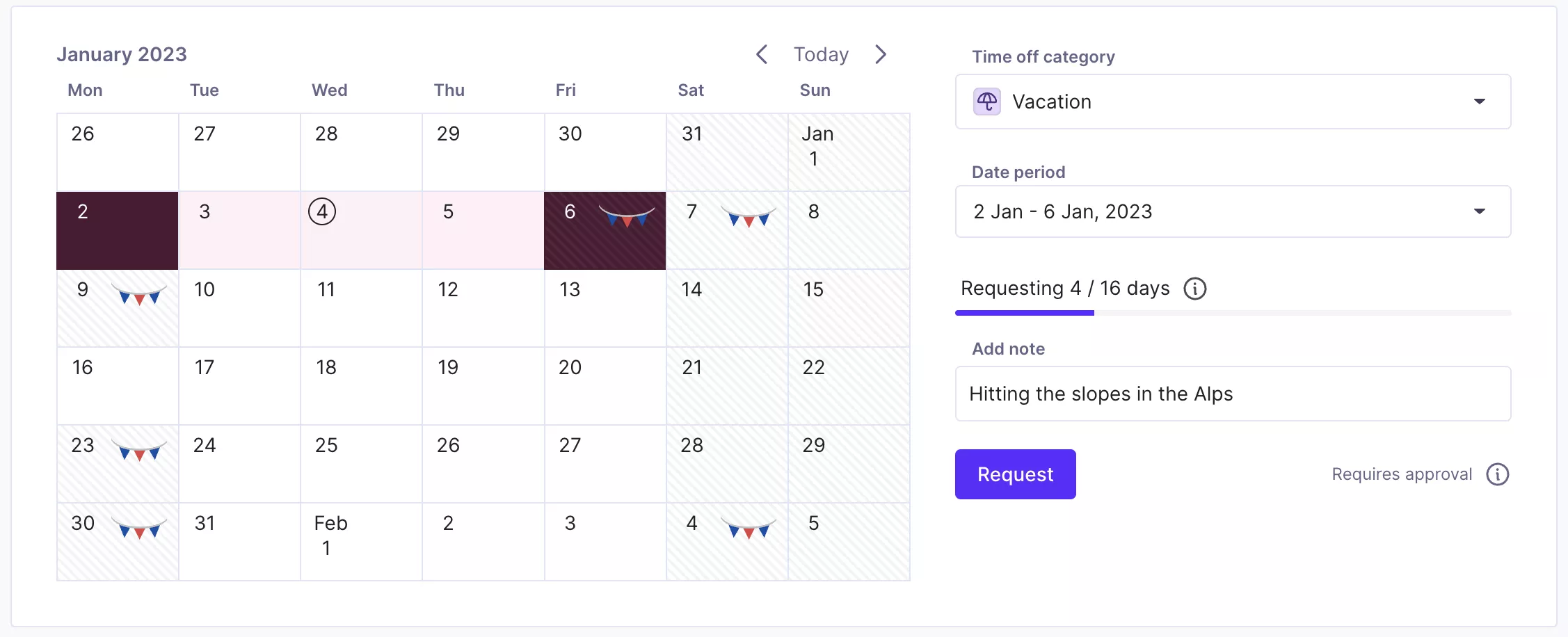Select January 2 start date cell
The image size is (1568, 637).
[x=117, y=230]
